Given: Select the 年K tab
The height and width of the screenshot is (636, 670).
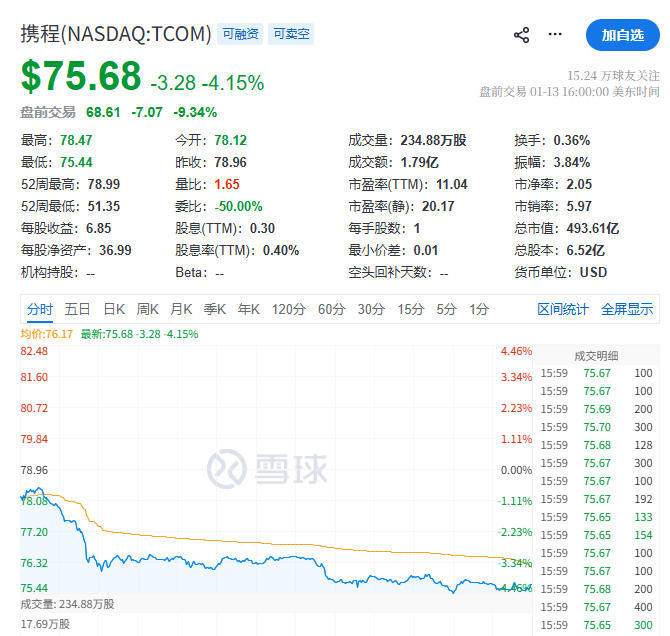Looking at the screenshot, I should [248, 309].
